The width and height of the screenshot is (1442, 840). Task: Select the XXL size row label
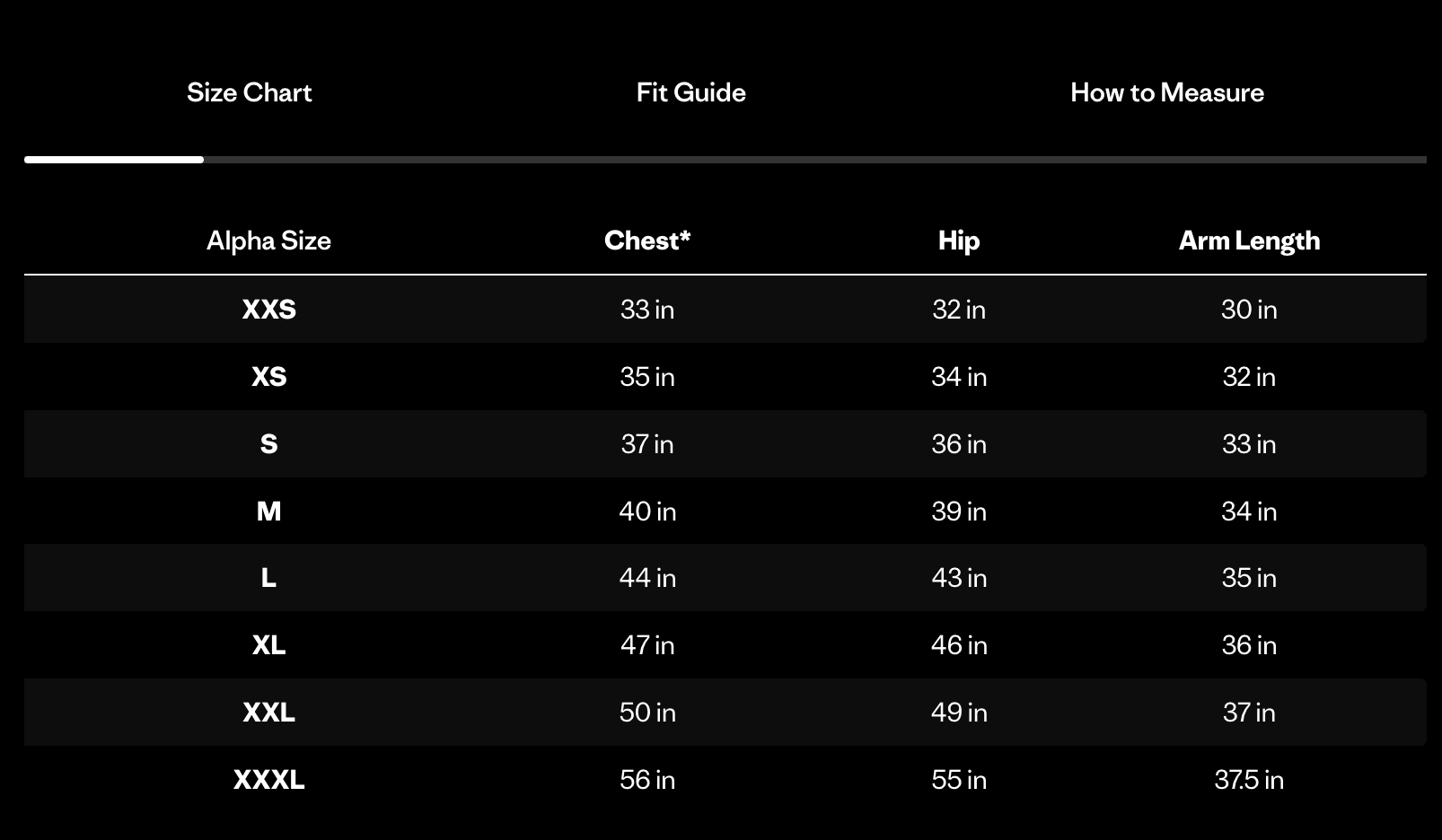tap(268, 713)
